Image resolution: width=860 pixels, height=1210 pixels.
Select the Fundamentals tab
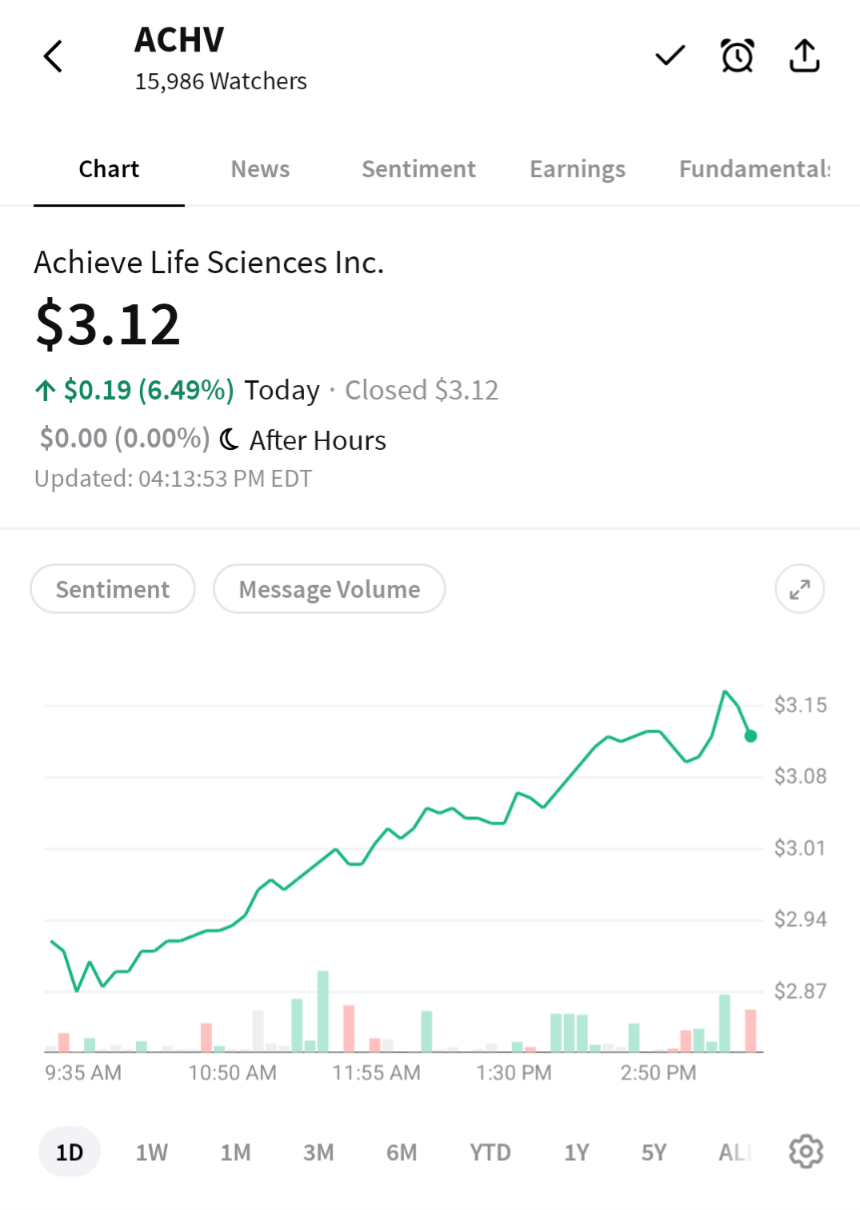(754, 169)
